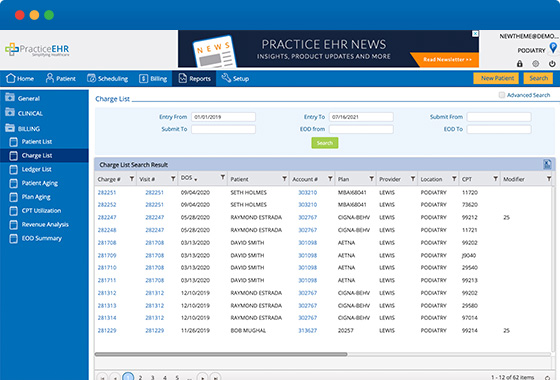Image resolution: width=560 pixels, height=380 pixels.
Task: Click the green Search button
Action: coord(325,143)
